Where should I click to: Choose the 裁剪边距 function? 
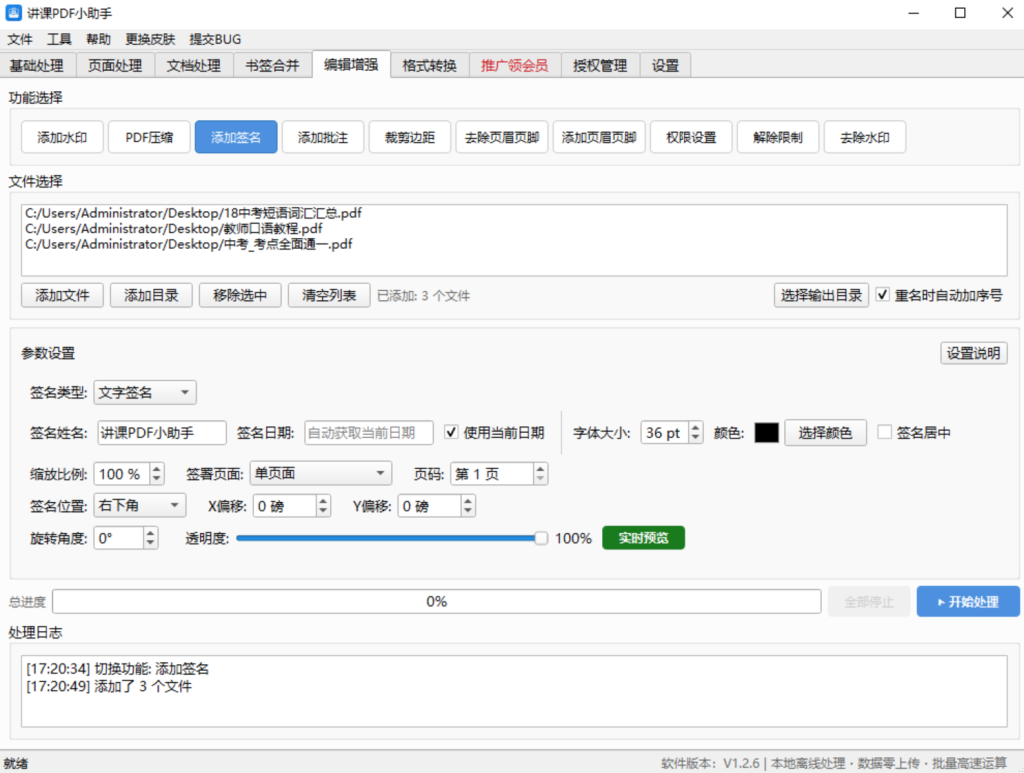point(409,137)
